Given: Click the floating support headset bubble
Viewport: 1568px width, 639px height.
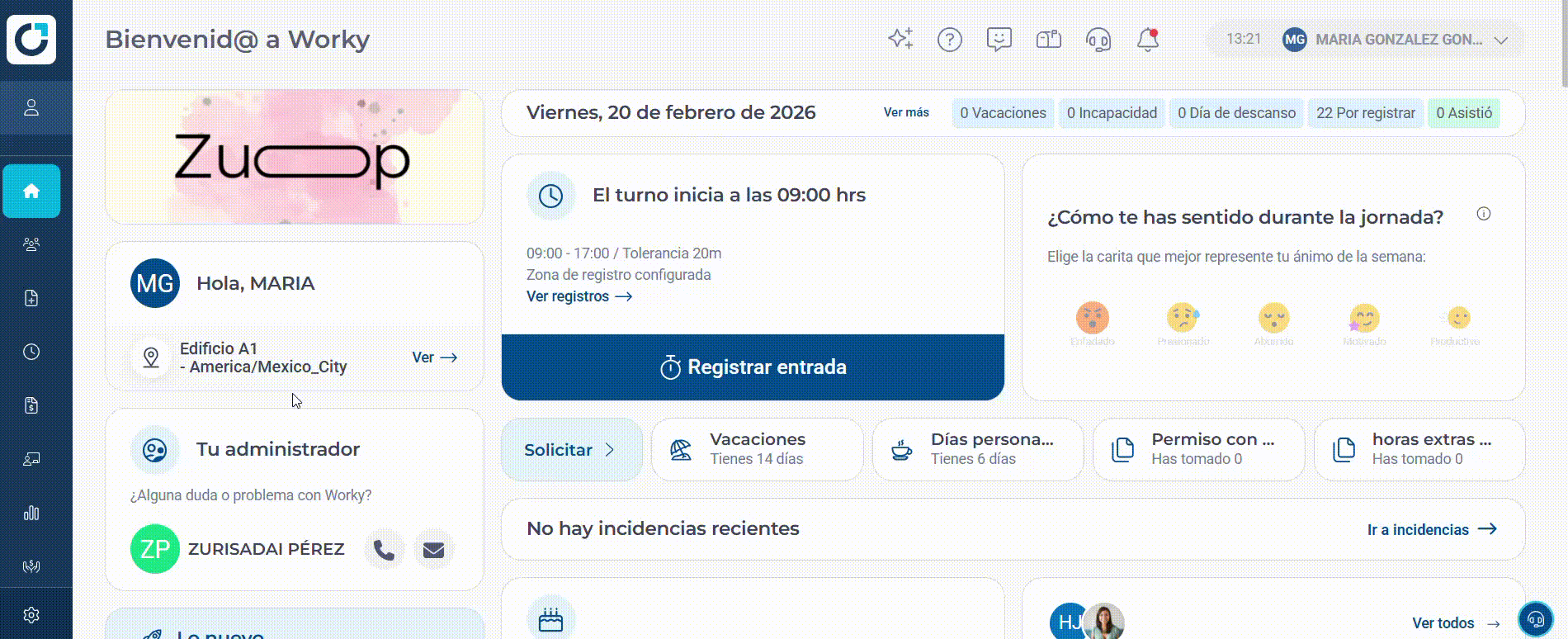Looking at the screenshot, I should coord(1536,618).
